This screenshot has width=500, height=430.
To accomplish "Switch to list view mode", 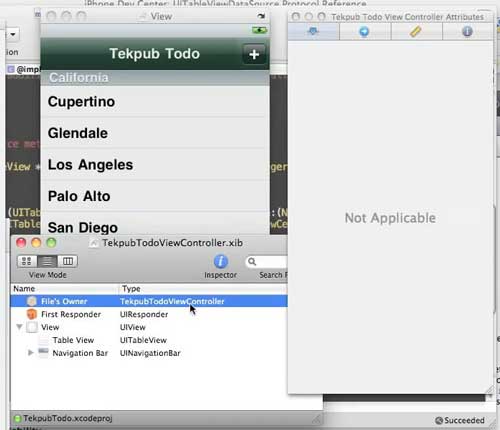I will [x=47, y=261].
